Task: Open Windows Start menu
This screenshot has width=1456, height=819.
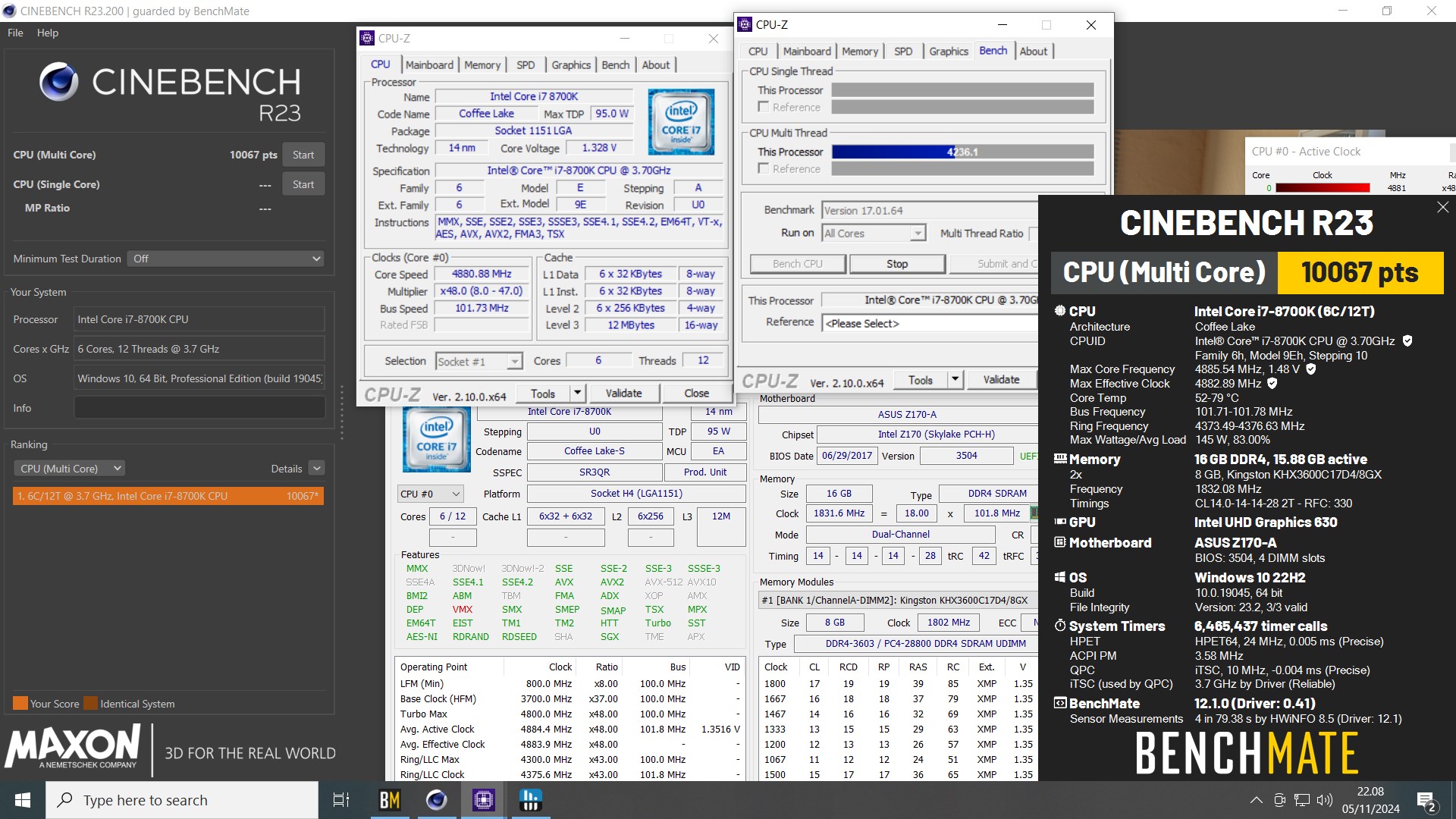Action: click(23, 800)
